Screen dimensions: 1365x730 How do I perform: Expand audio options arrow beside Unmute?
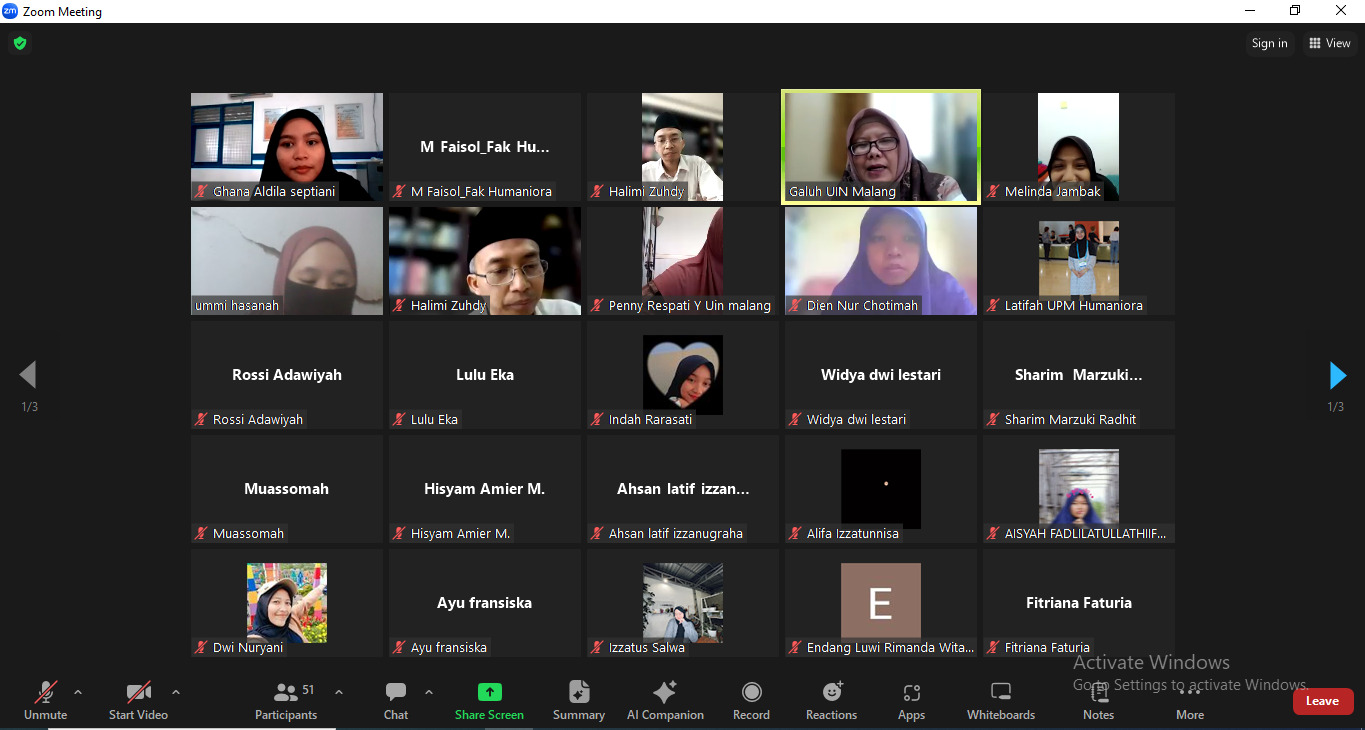click(x=78, y=692)
